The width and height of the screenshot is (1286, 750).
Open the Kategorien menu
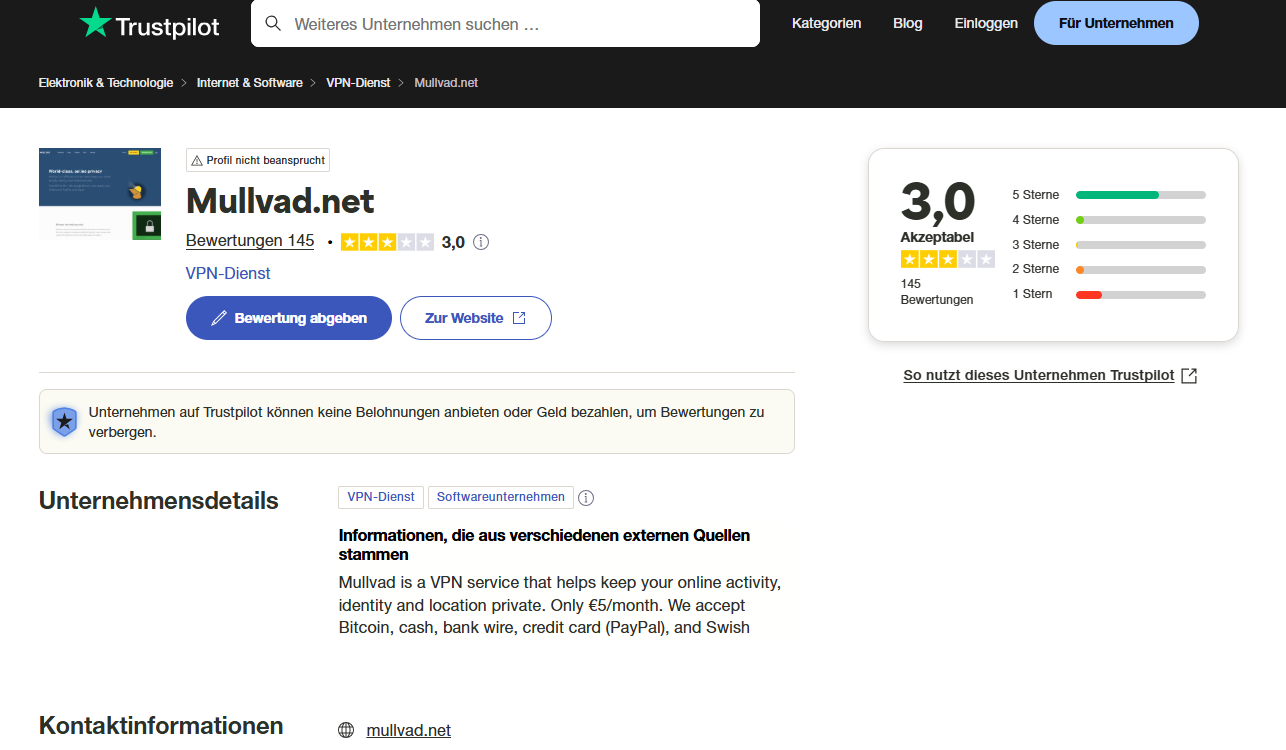click(826, 23)
